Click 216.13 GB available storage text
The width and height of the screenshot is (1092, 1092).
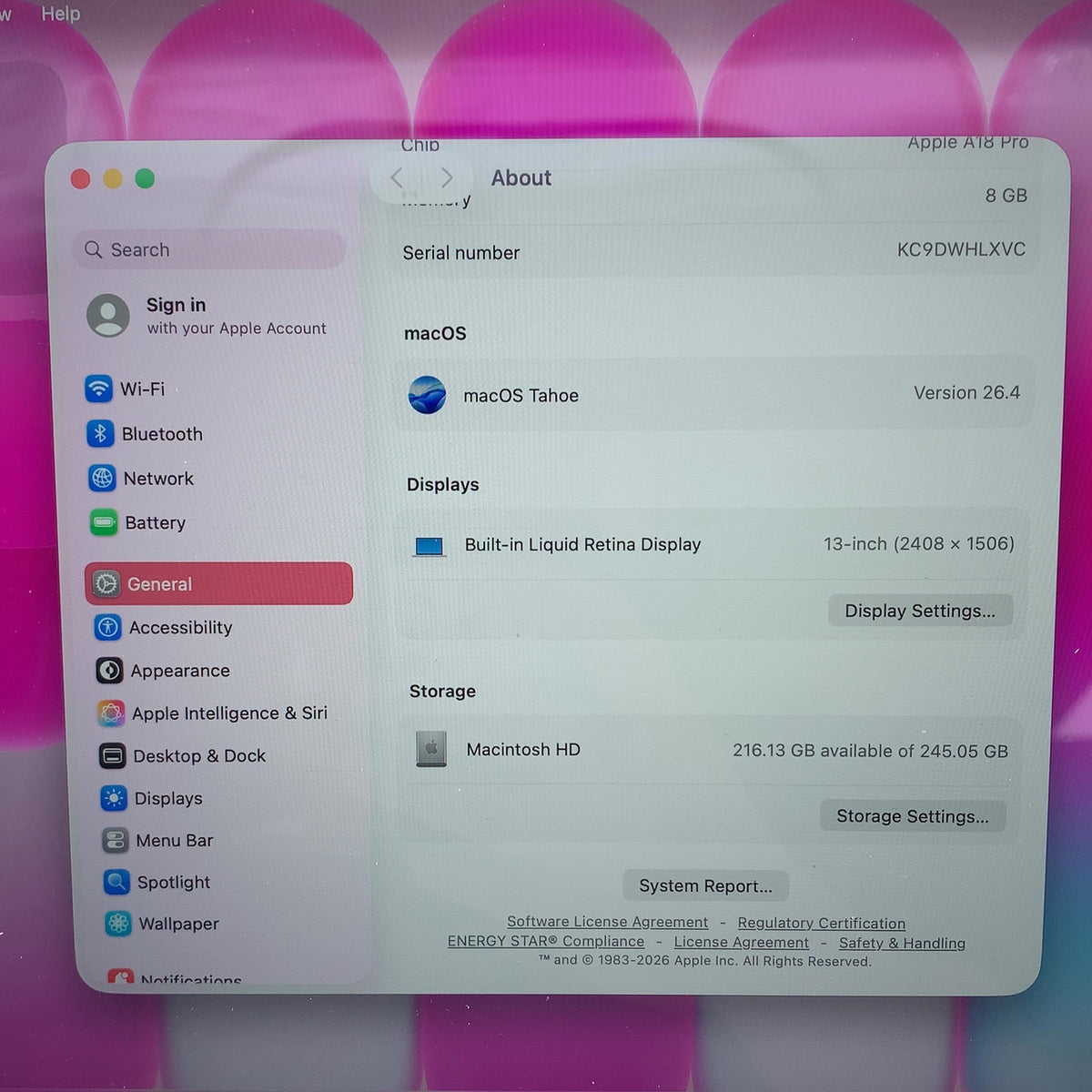tap(870, 751)
